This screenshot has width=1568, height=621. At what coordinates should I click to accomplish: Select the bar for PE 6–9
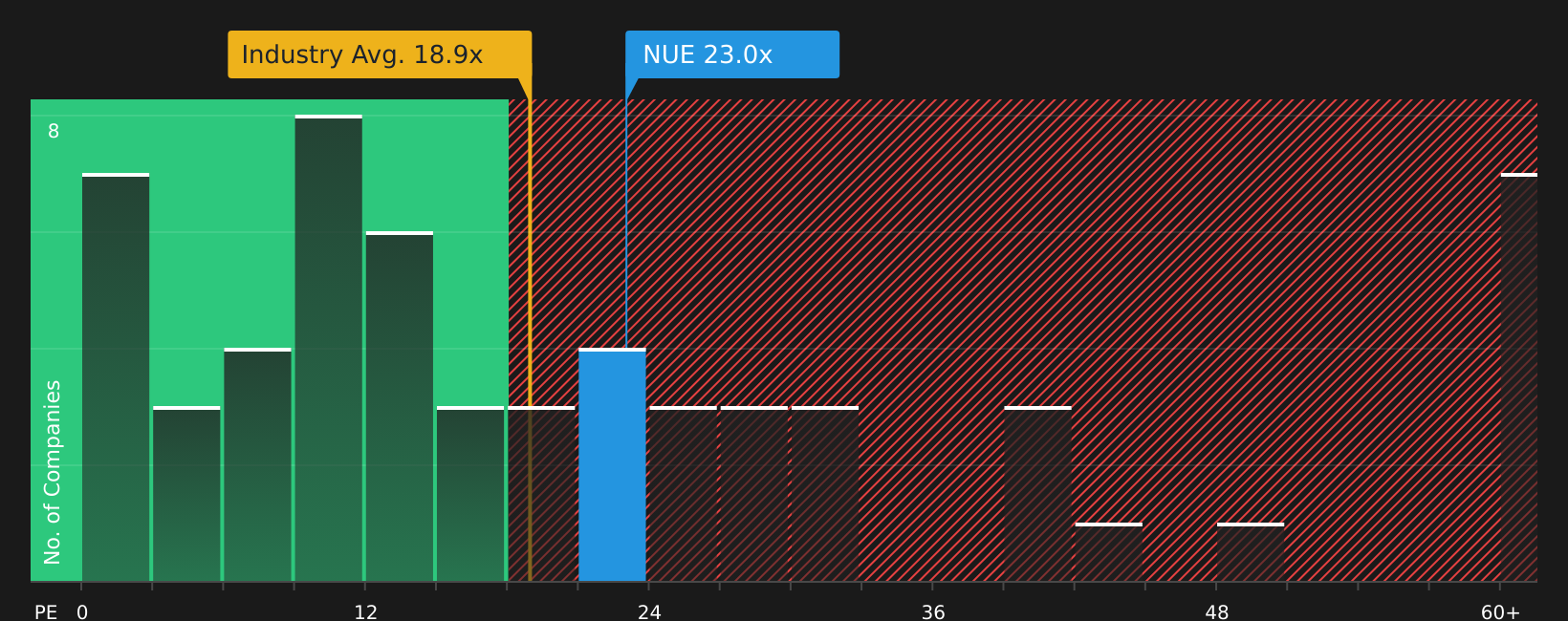coord(258,464)
